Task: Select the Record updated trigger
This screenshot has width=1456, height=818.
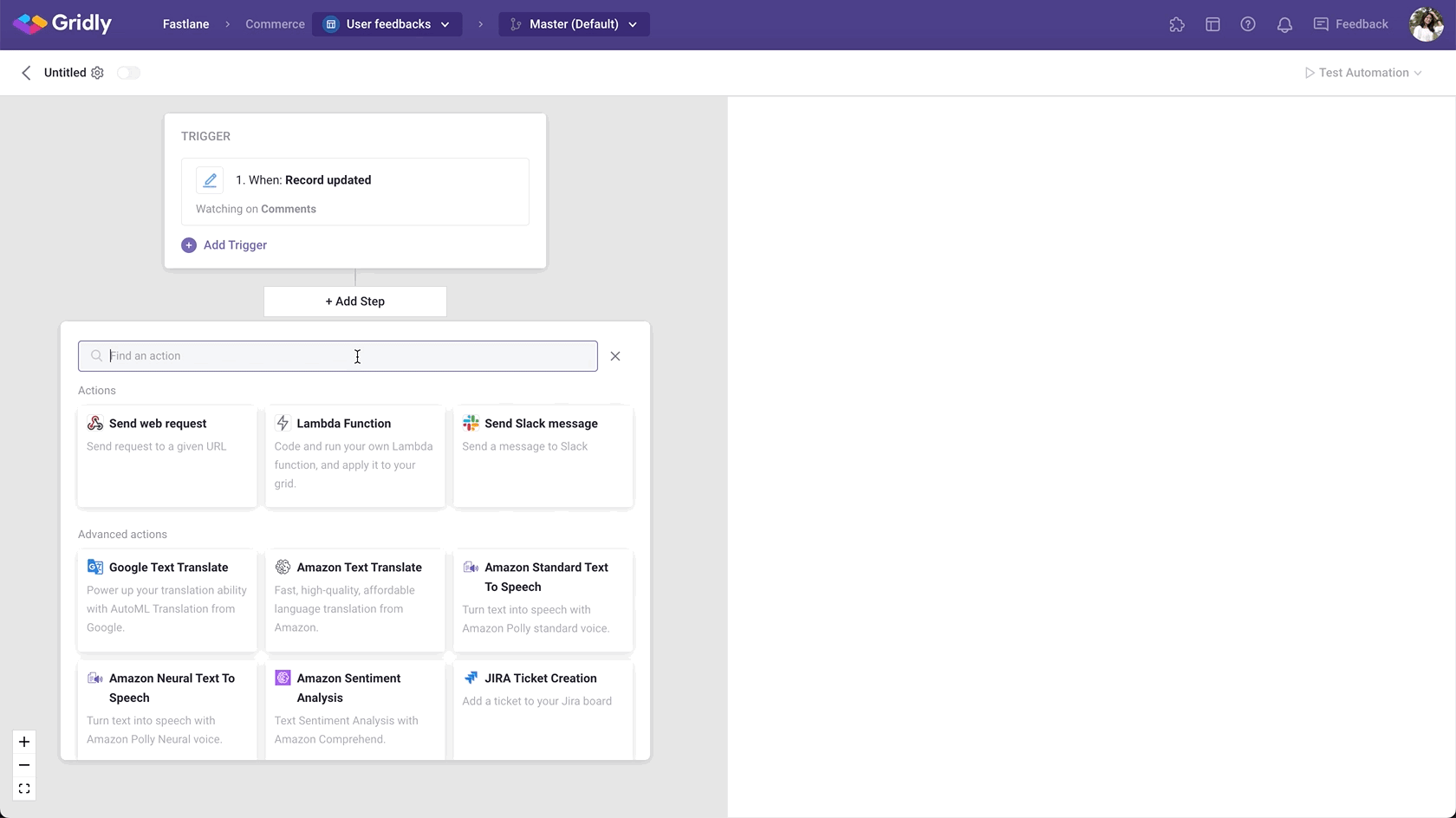Action: 355,192
